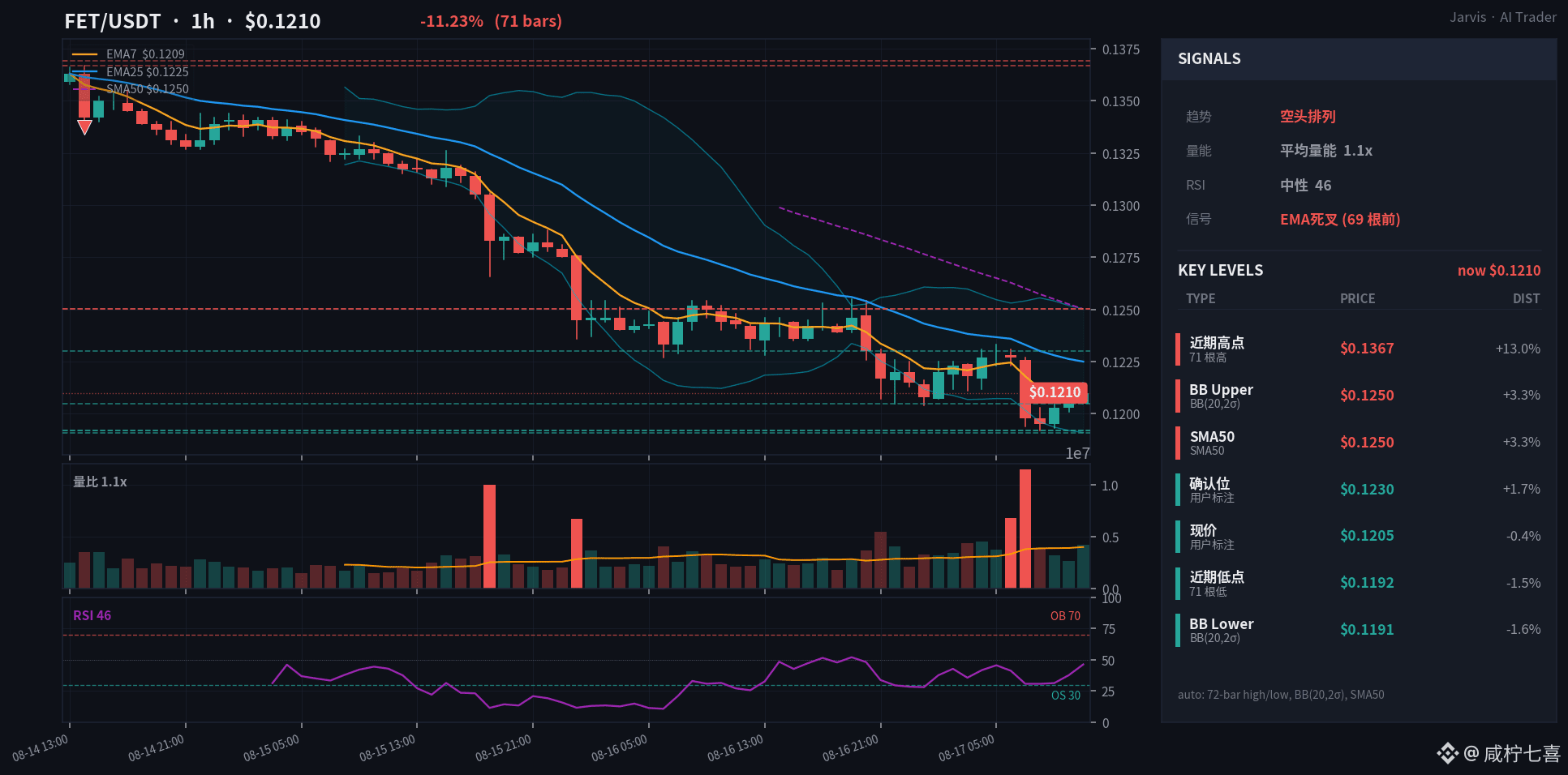
Task: Click the red $0.1210 price tag on the chart
Action: 1055,392
